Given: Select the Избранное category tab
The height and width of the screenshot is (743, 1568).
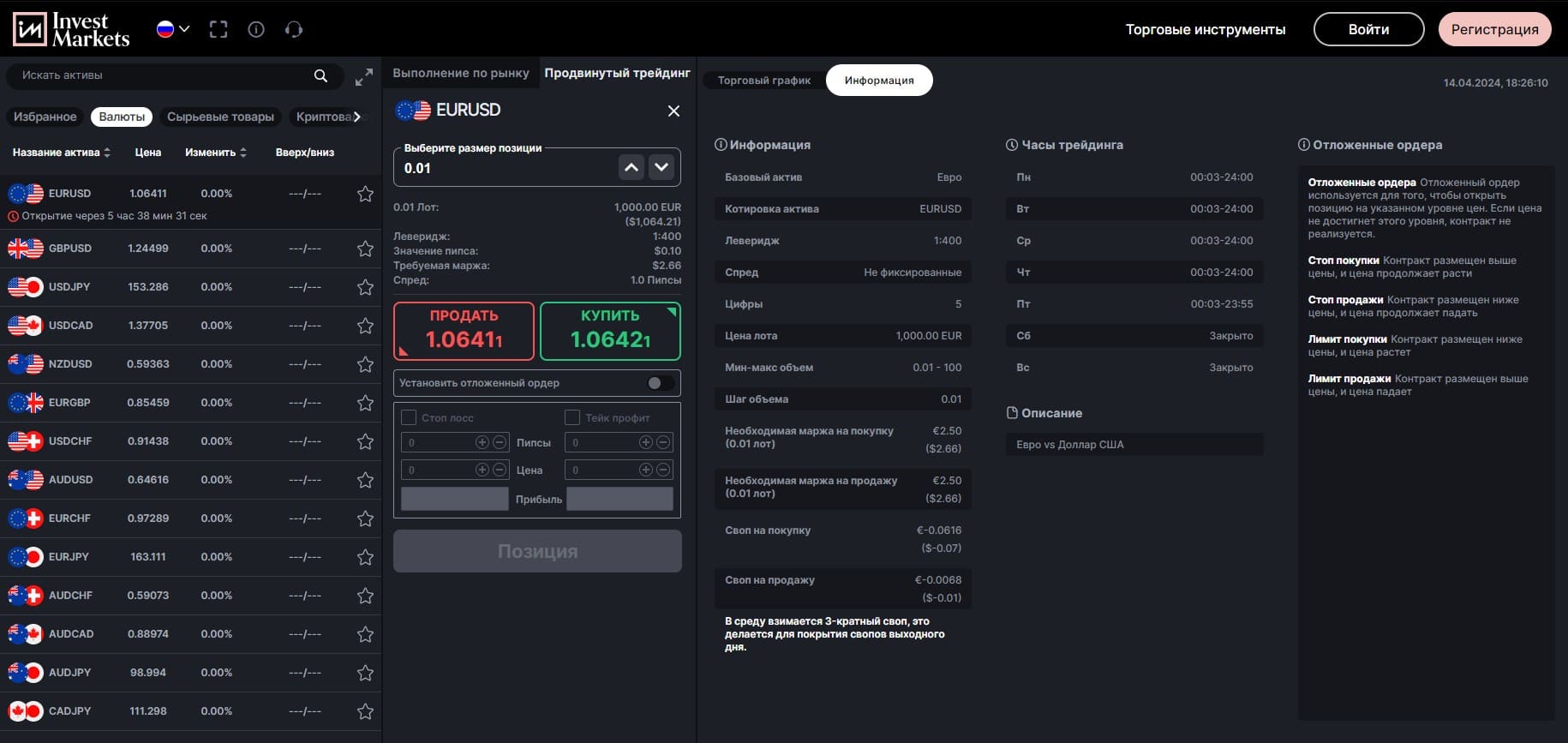Looking at the screenshot, I should pos(45,117).
